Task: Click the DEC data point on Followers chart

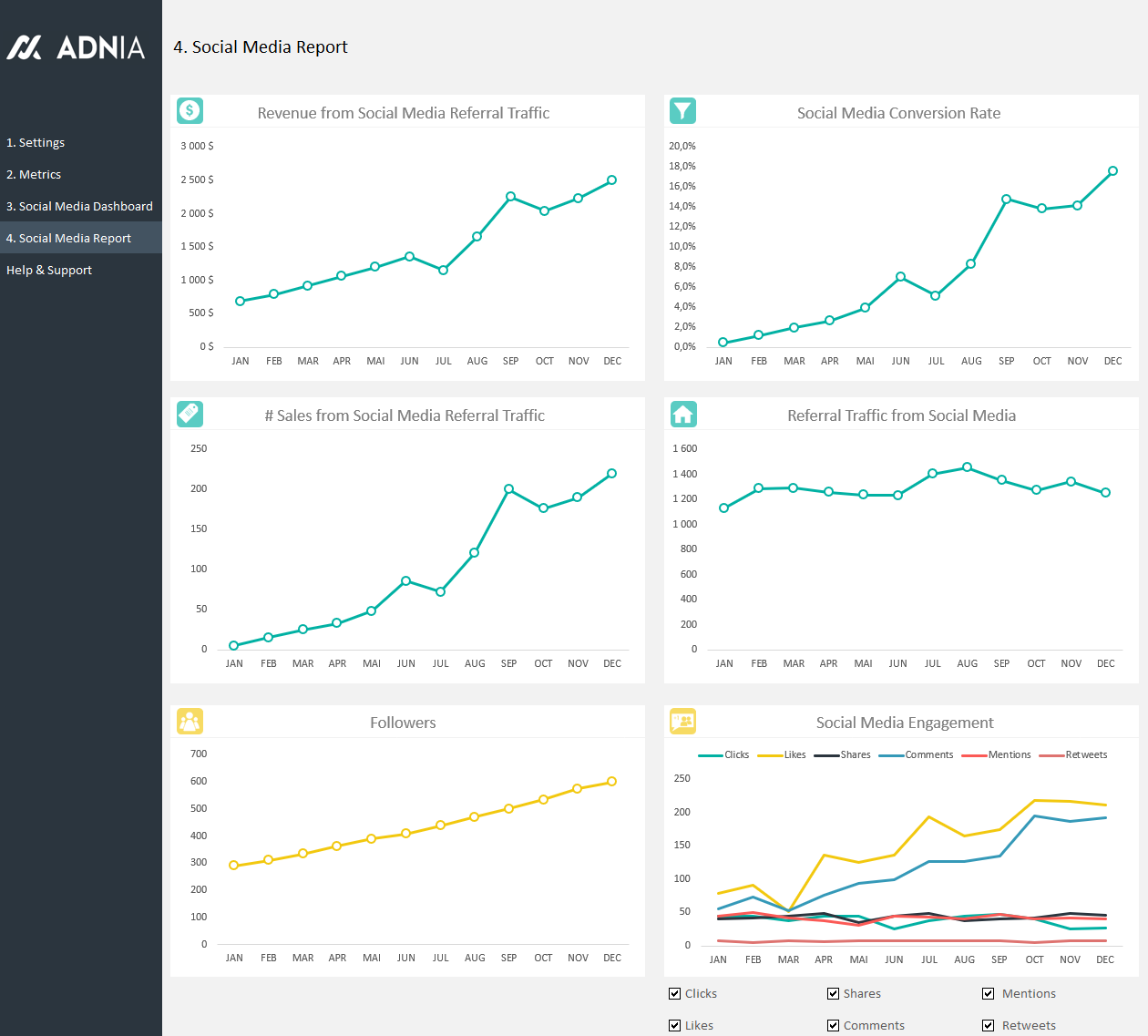Action: [x=611, y=781]
